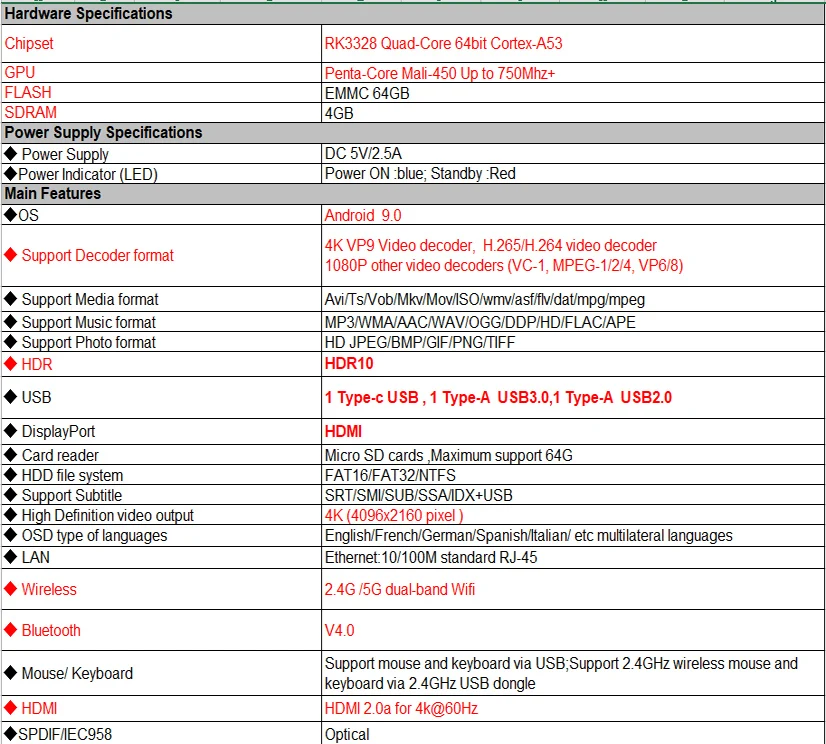Click the 'OS' label cell

161,215
